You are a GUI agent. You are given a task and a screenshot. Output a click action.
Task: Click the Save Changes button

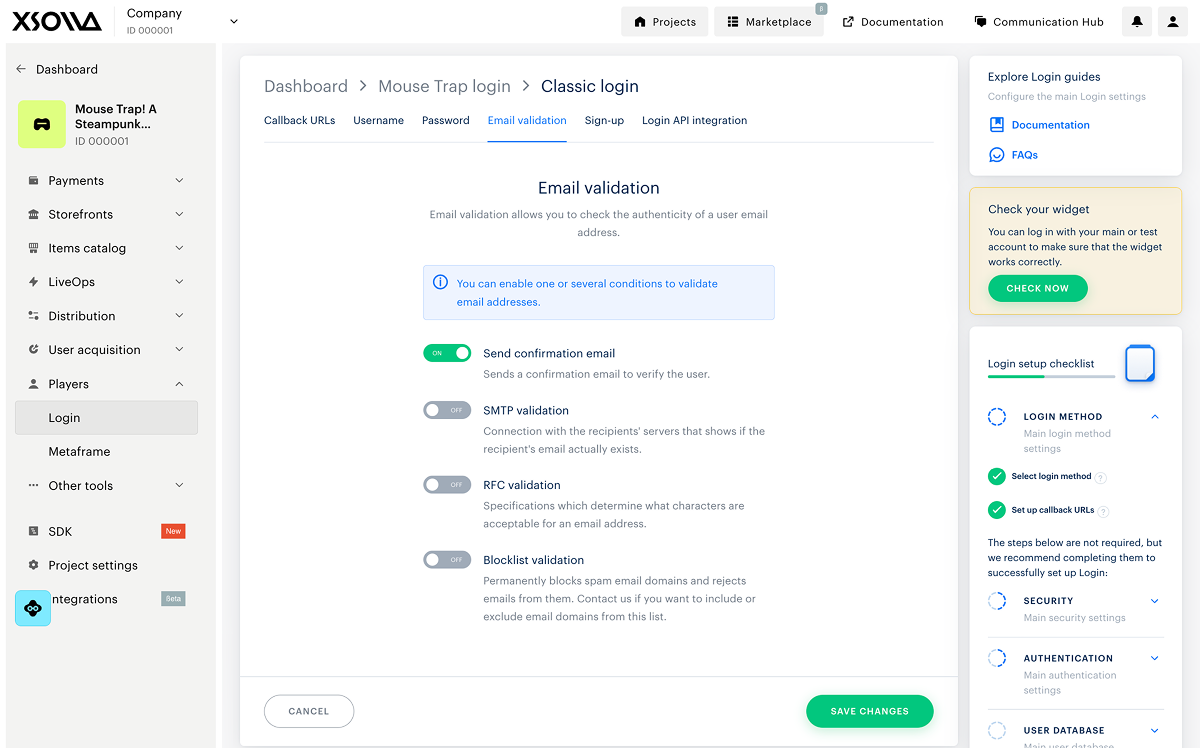pyautogui.click(x=869, y=711)
